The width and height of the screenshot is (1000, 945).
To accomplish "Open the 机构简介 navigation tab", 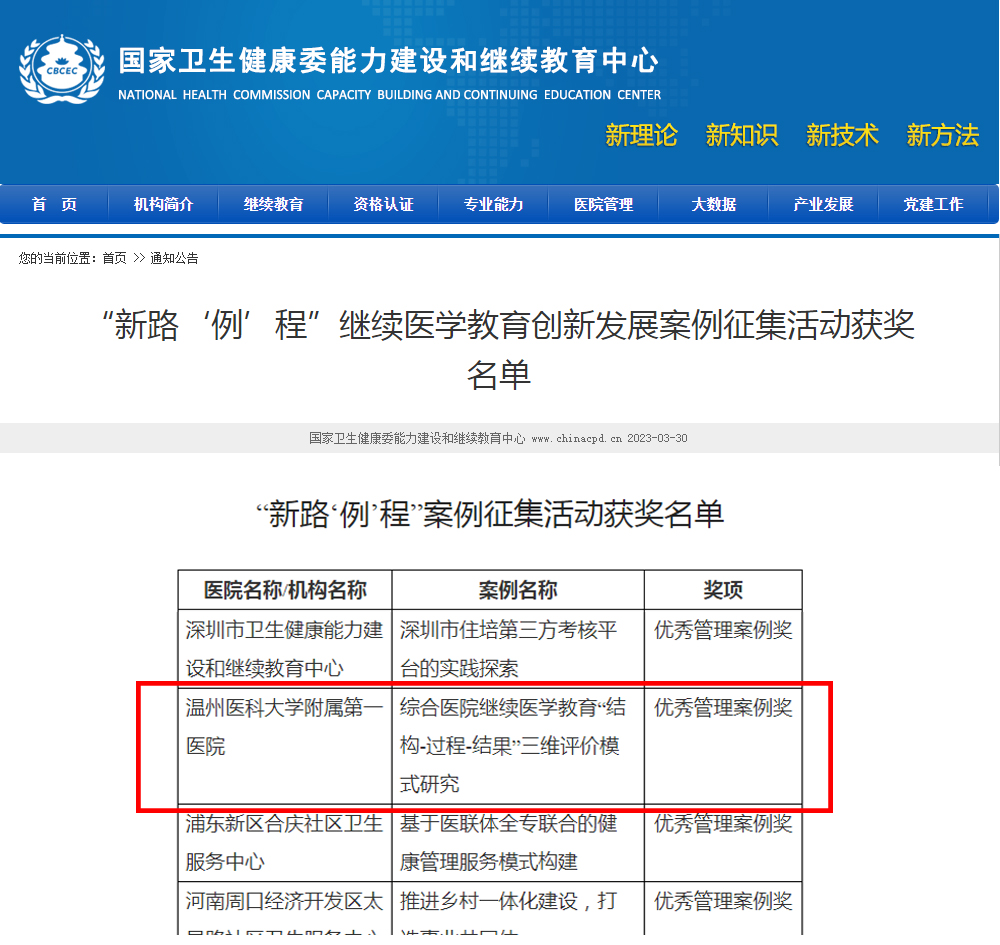I will pyautogui.click(x=163, y=204).
